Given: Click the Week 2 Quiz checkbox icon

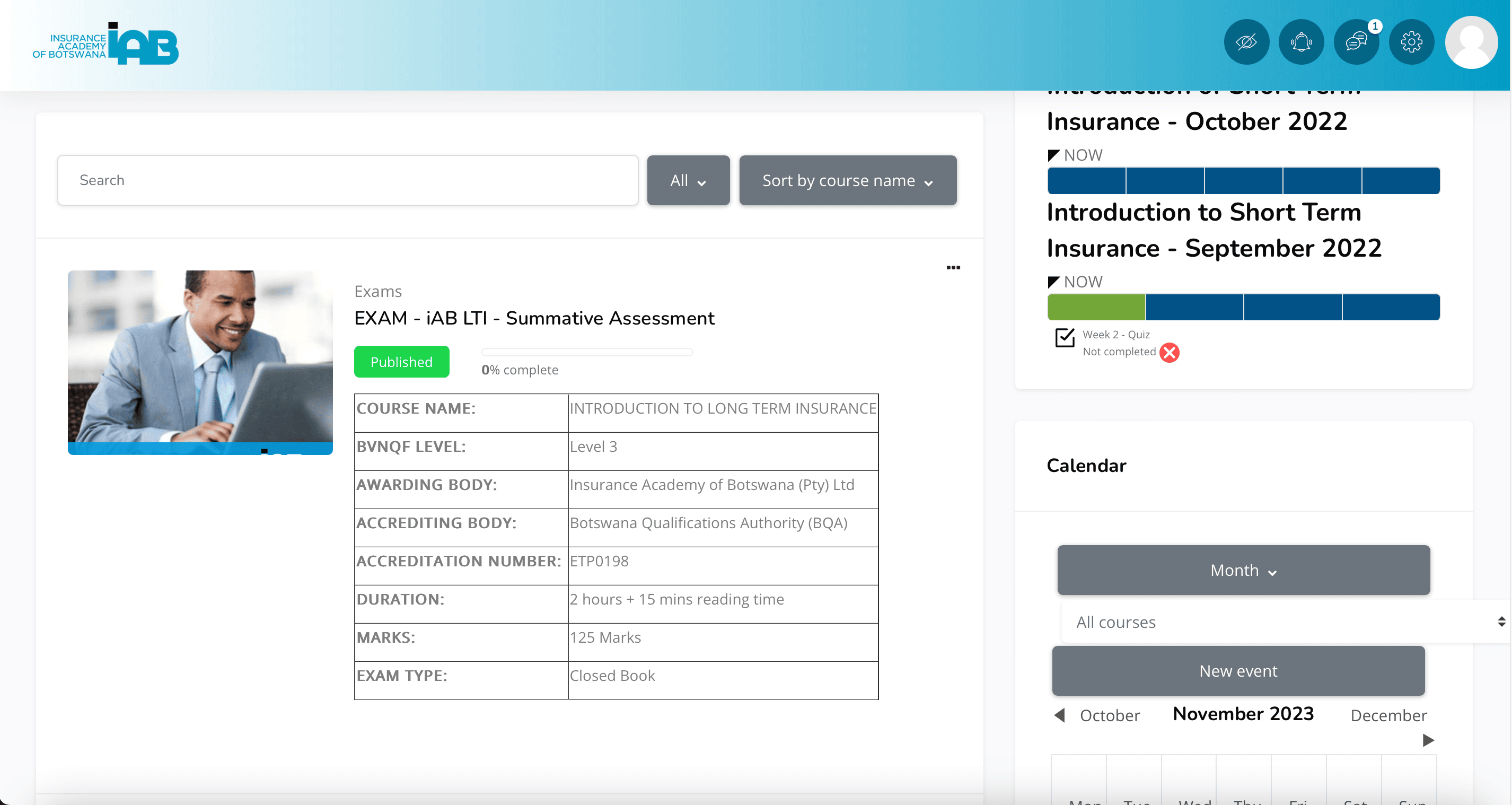Looking at the screenshot, I should tap(1065, 338).
